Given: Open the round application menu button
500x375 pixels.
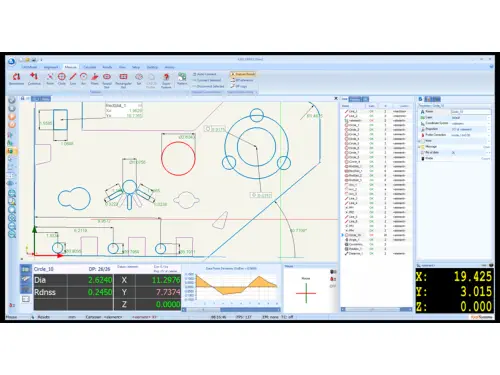Looking at the screenshot, I should pyautogui.click(x=11, y=61).
